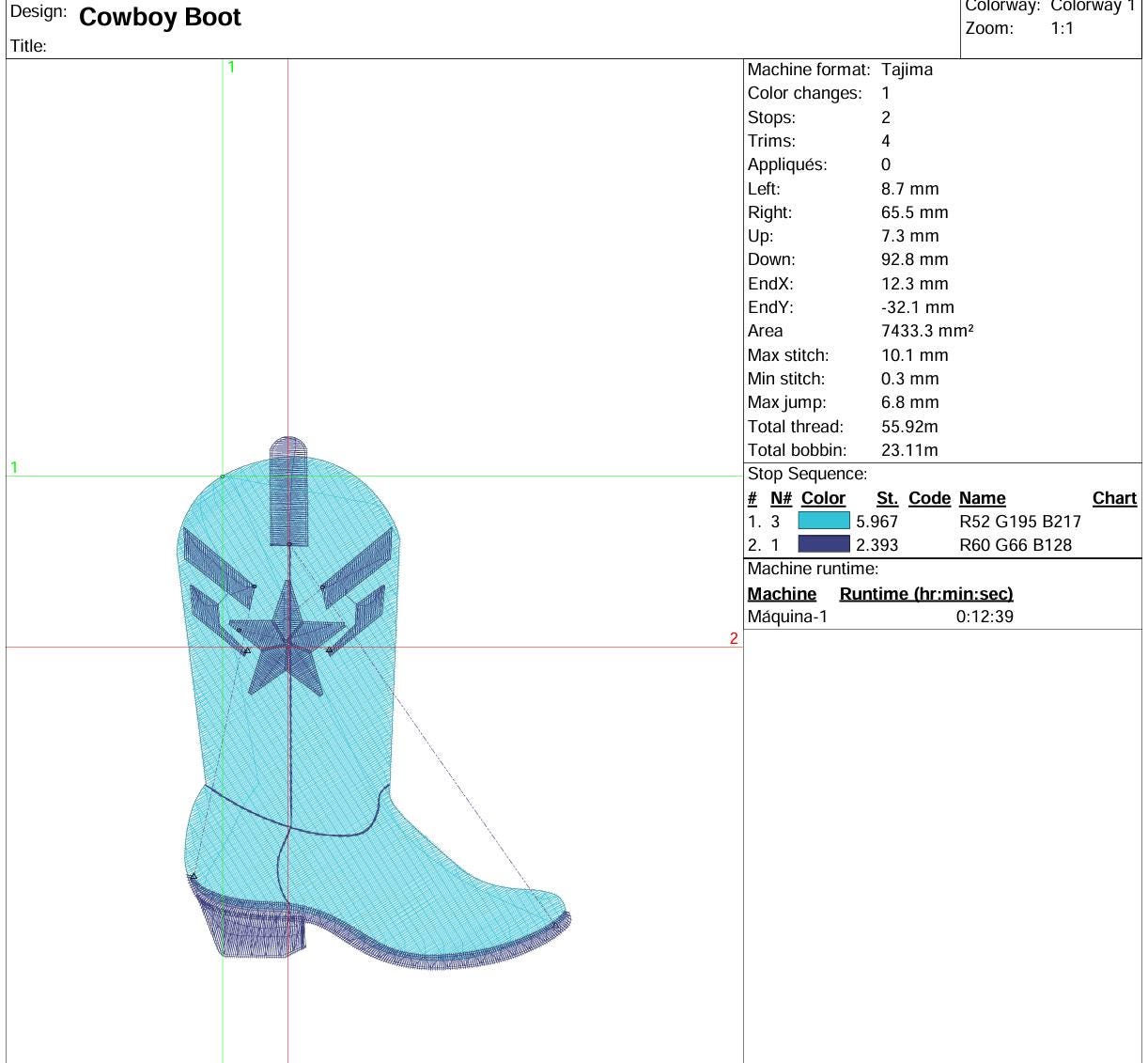The image size is (1148, 1063).
Task: Click the EndY value '-32.1 mm'
Action: (917, 307)
